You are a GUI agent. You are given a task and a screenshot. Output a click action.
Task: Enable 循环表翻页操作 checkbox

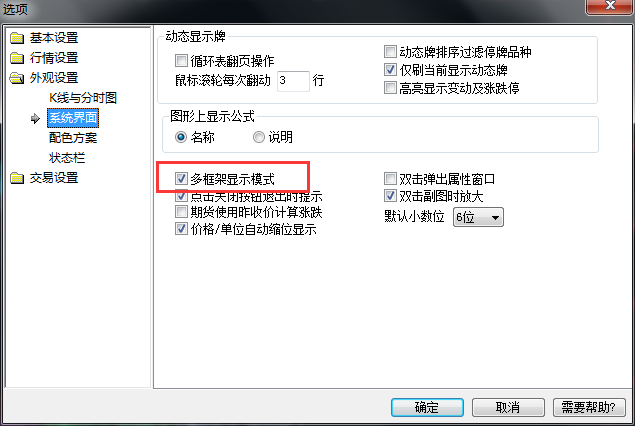(181, 61)
